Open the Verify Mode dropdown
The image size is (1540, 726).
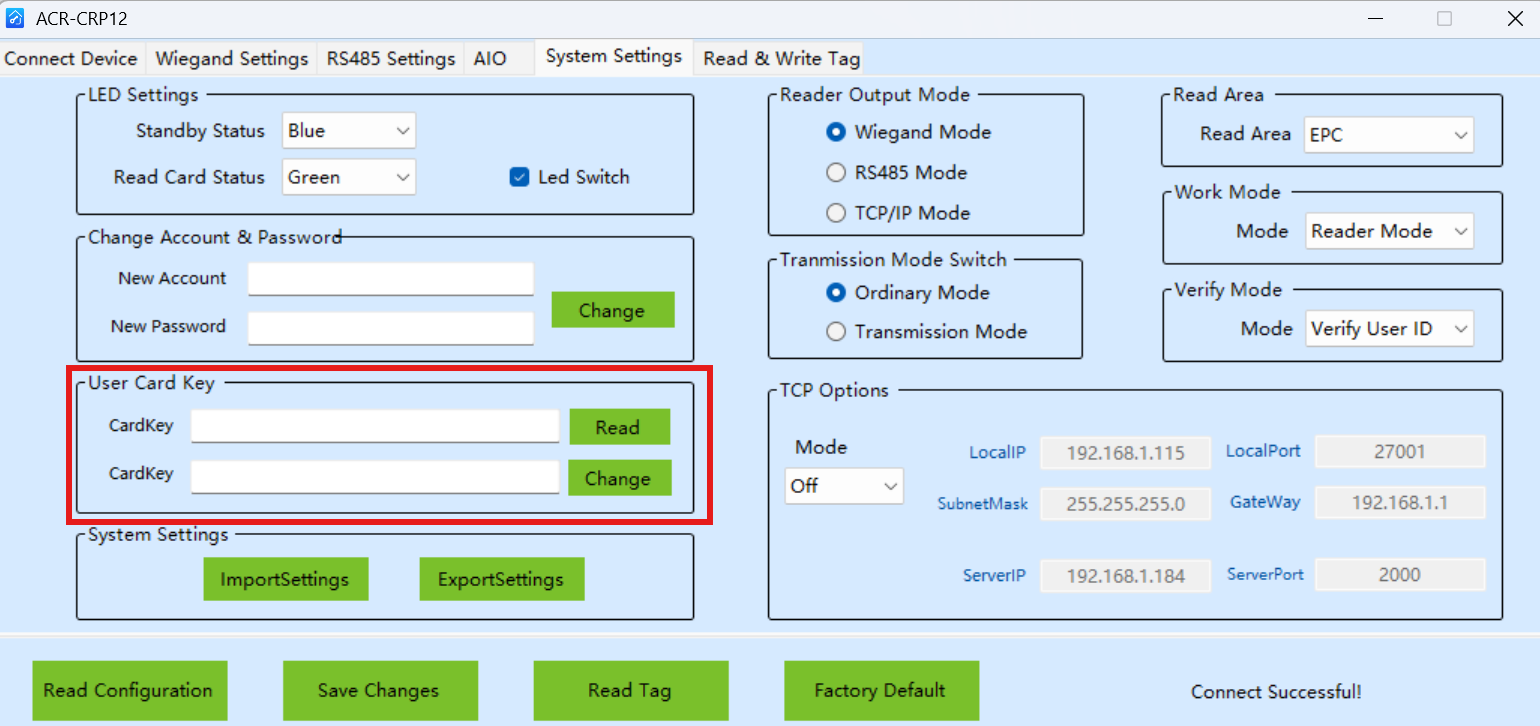1389,328
